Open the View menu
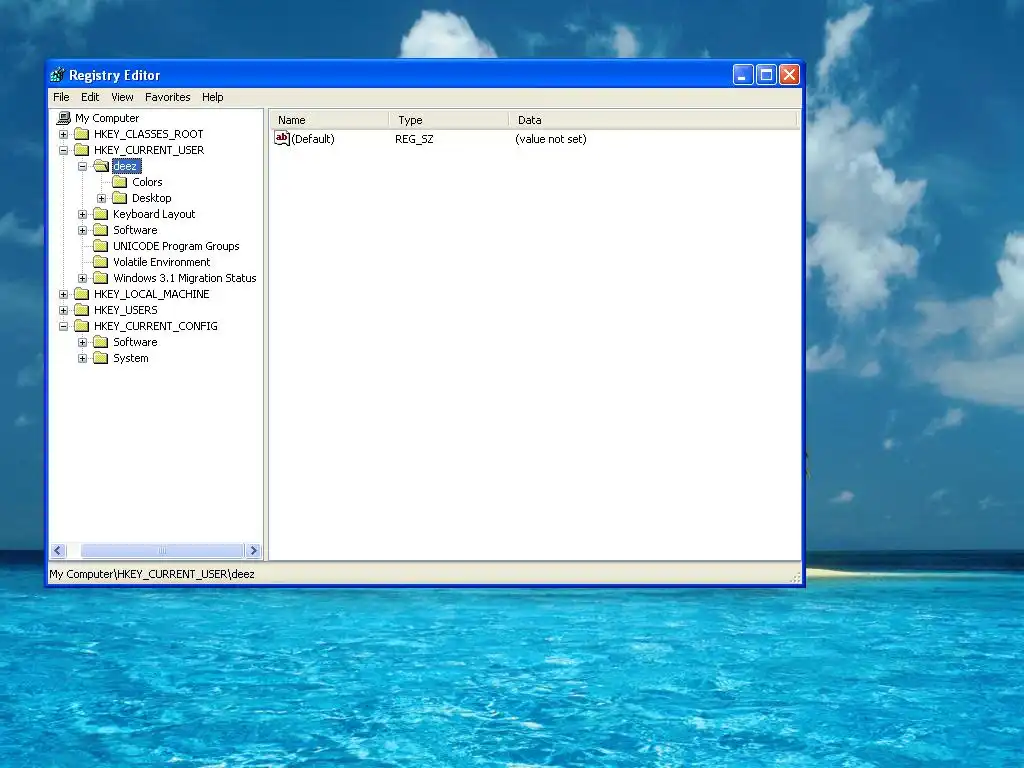Screen dimensions: 1024x768 pyautogui.click(x=122, y=97)
